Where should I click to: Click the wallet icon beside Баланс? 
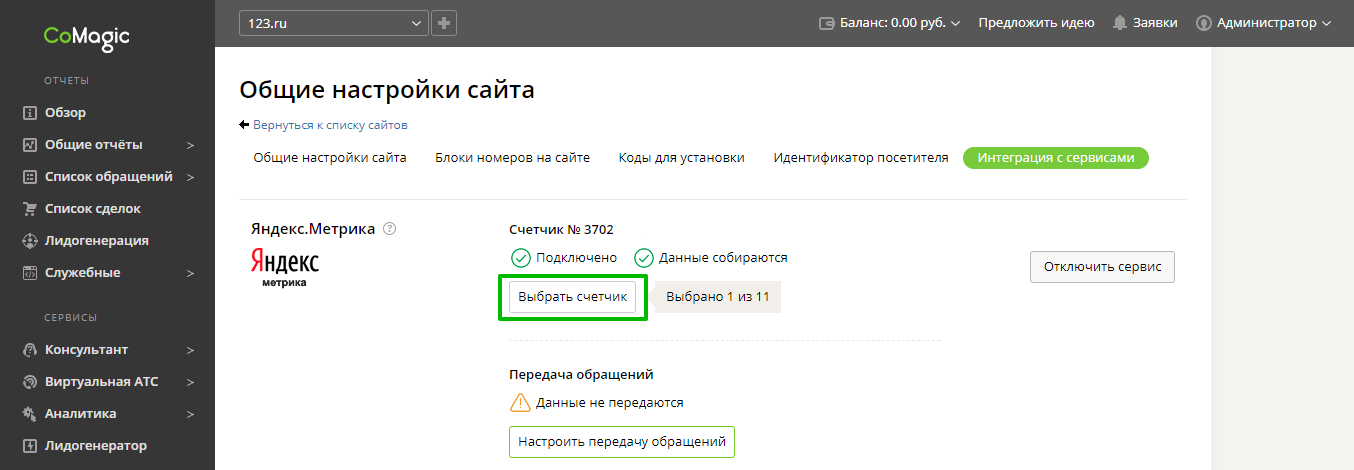pyautogui.click(x=827, y=22)
